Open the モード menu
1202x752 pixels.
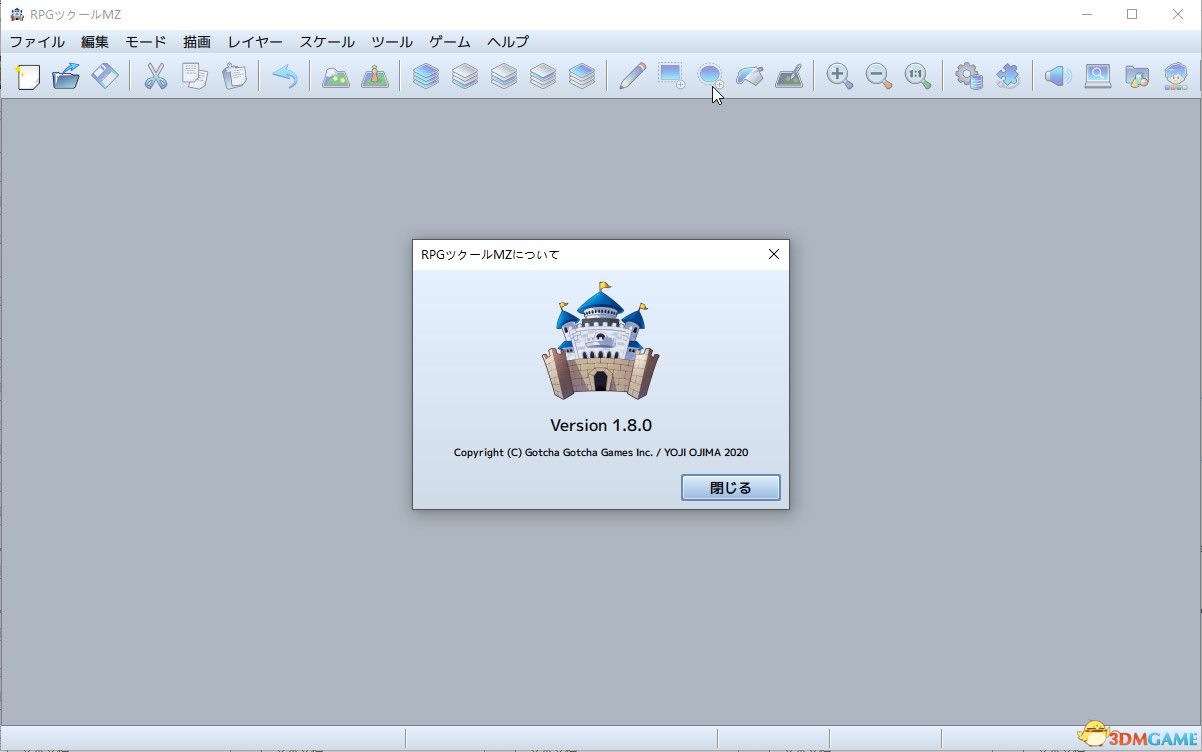pyautogui.click(x=146, y=42)
